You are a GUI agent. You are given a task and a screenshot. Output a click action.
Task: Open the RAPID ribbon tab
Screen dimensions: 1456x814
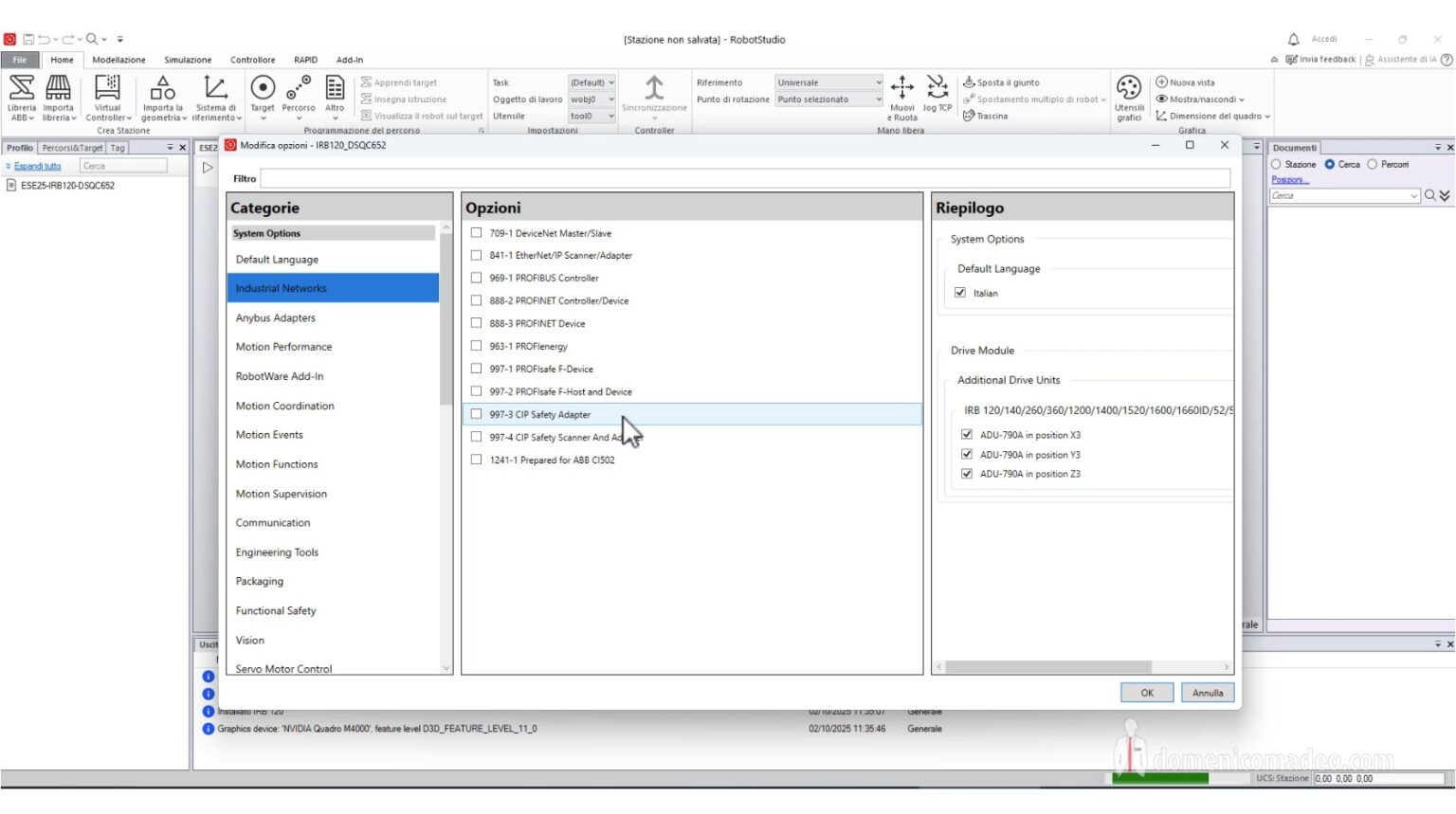(x=305, y=59)
